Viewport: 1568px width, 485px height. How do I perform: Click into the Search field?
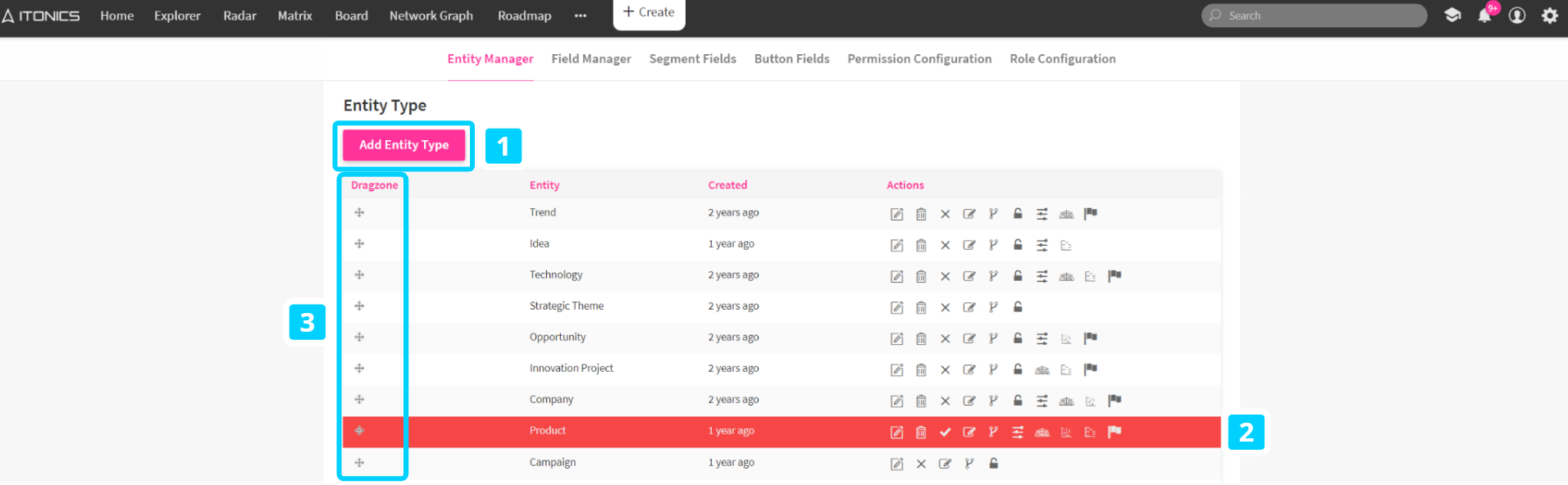[1320, 16]
